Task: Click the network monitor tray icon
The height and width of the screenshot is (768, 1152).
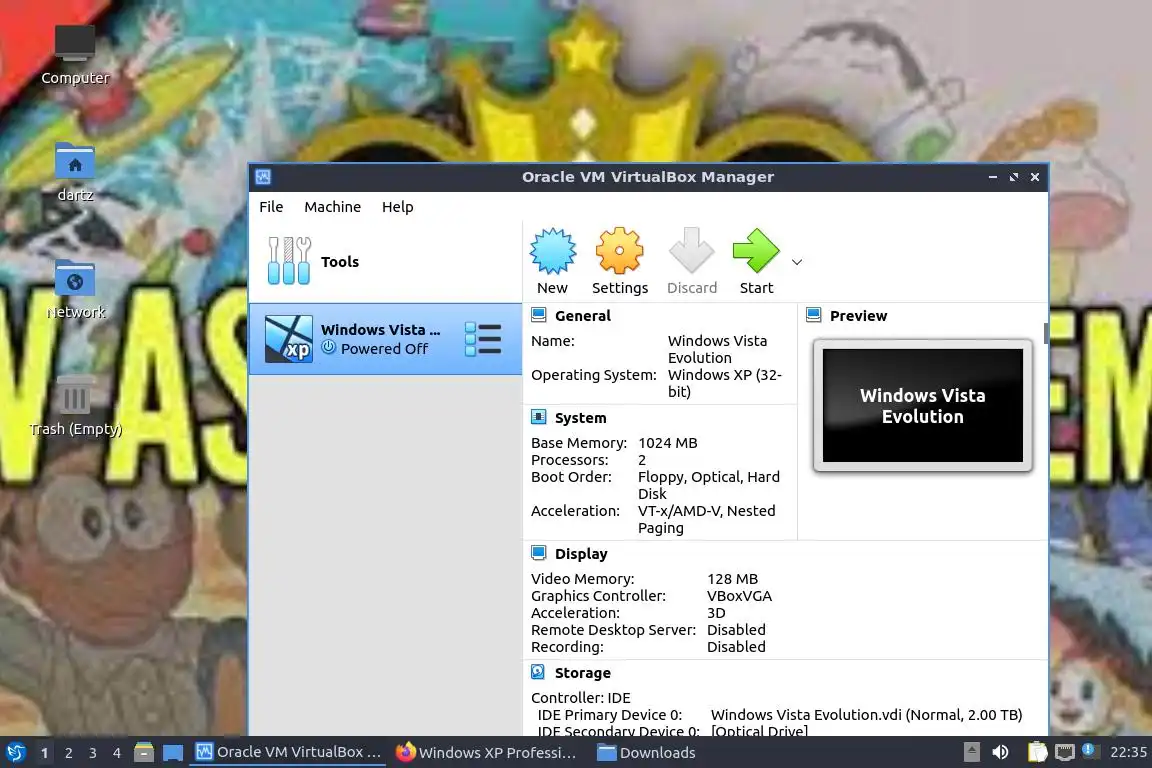Action: pos(1065,753)
